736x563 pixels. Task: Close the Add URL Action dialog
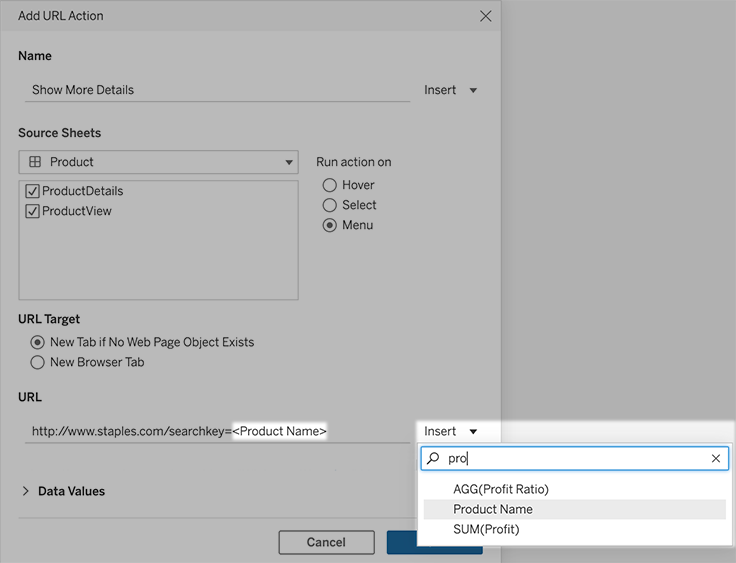tap(485, 16)
